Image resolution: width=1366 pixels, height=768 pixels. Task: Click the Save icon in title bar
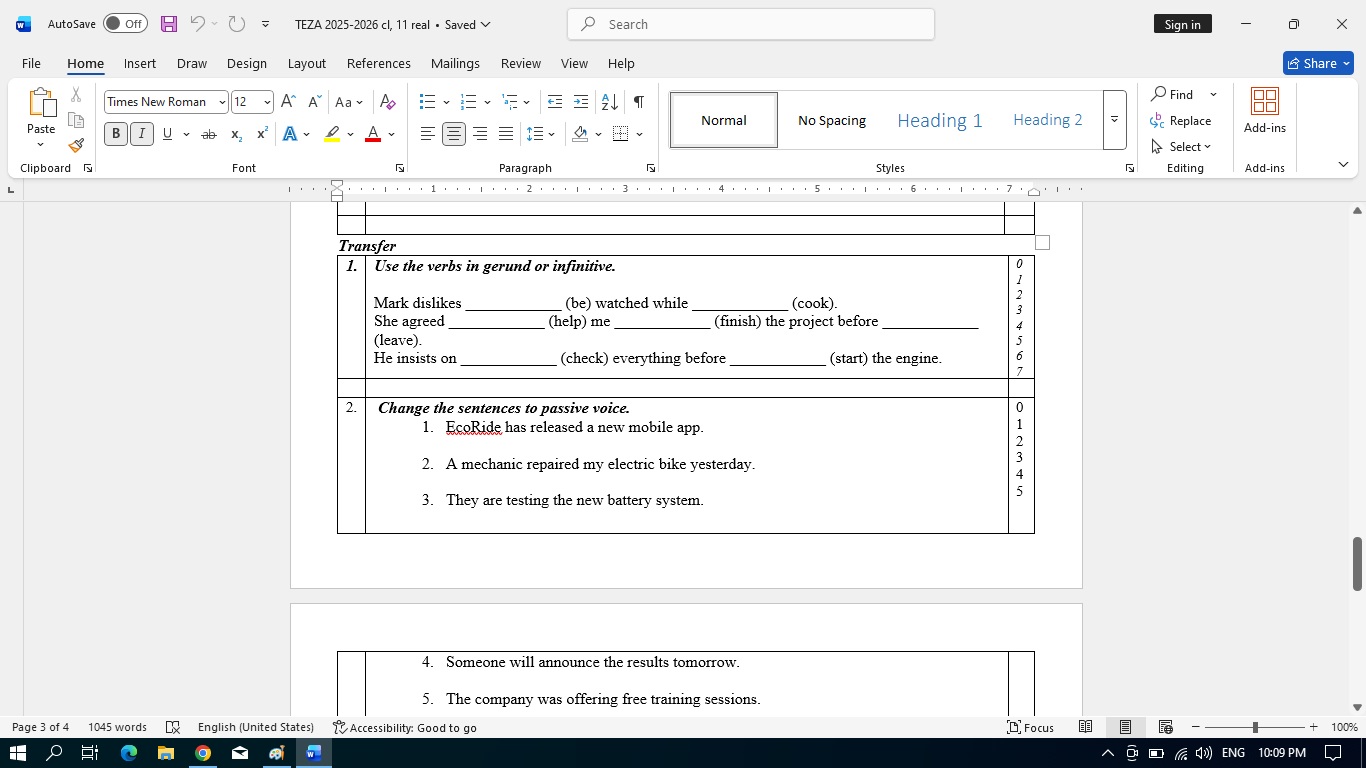(x=168, y=24)
